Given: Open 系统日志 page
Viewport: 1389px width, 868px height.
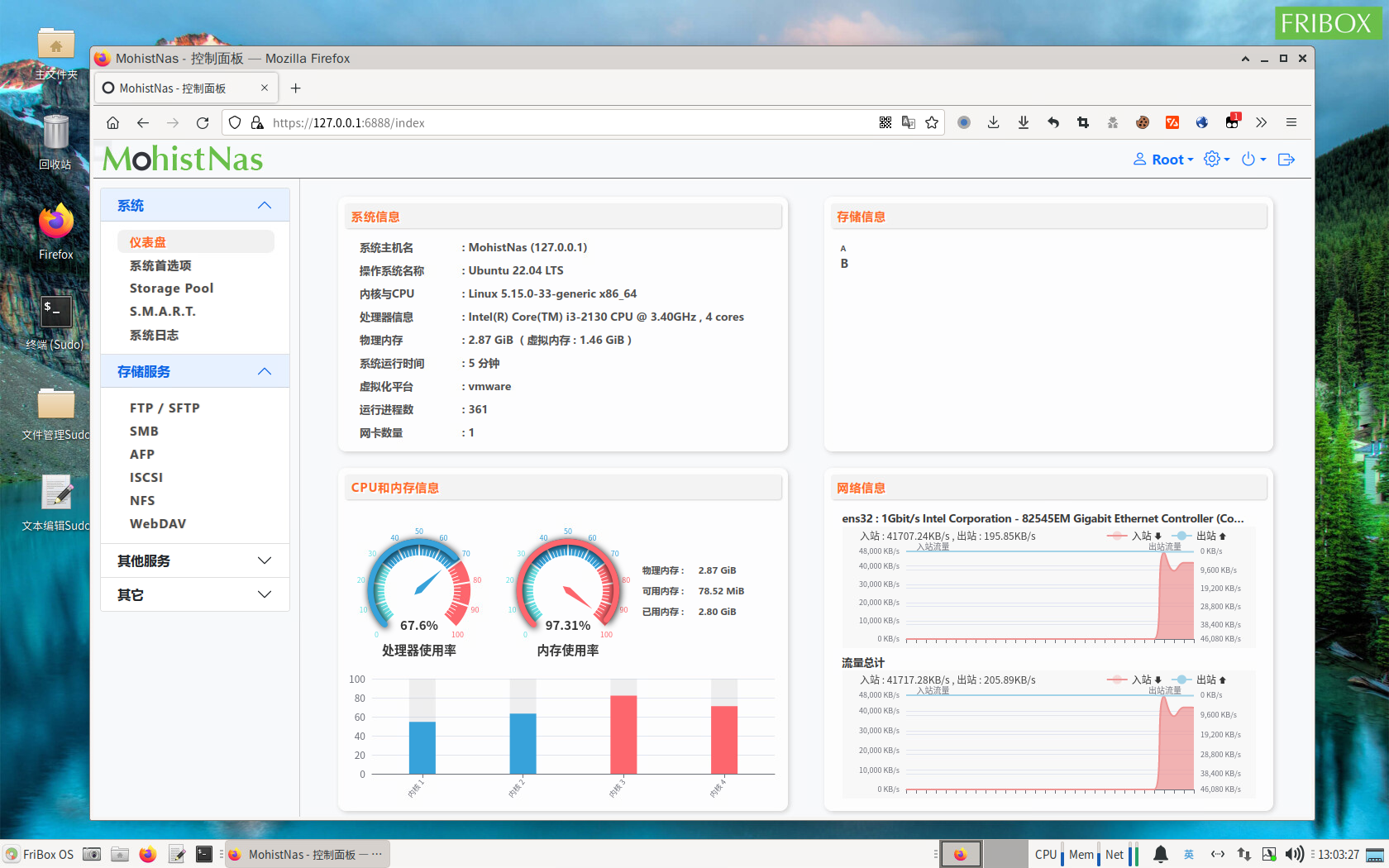Looking at the screenshot, I should coord(154,335).
